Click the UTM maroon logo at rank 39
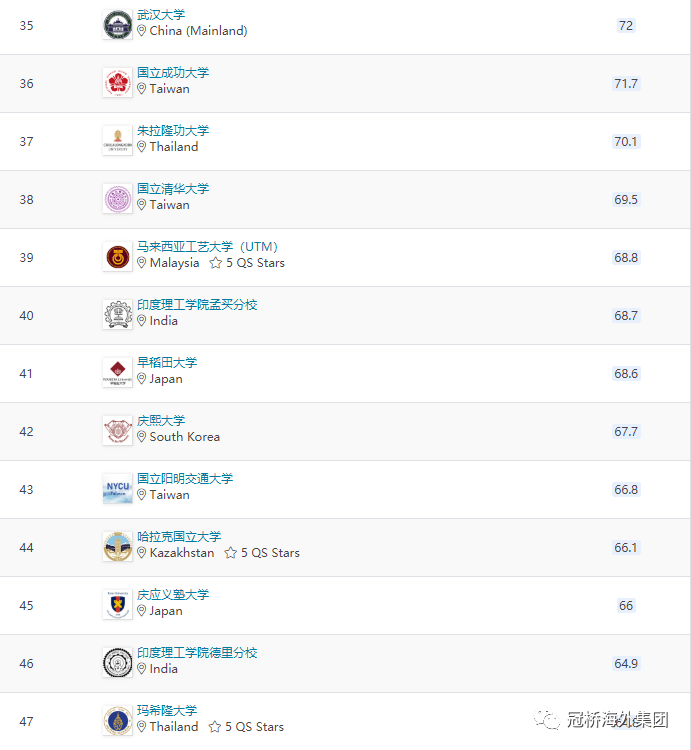The image size is (691, 750). (x=118, y=257)
